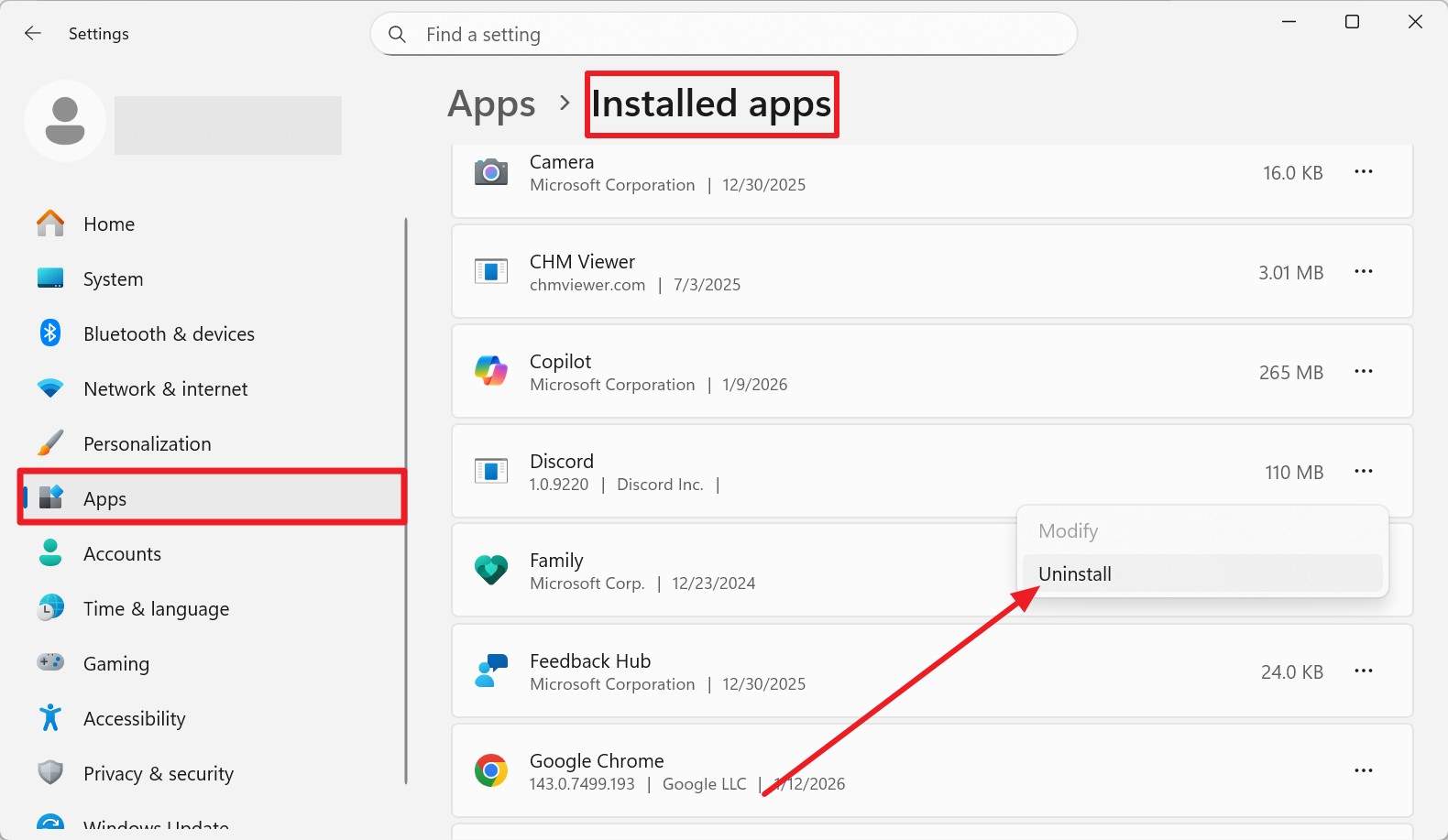
Task: Click the Copilot app icon
Action: click(491, 371)
